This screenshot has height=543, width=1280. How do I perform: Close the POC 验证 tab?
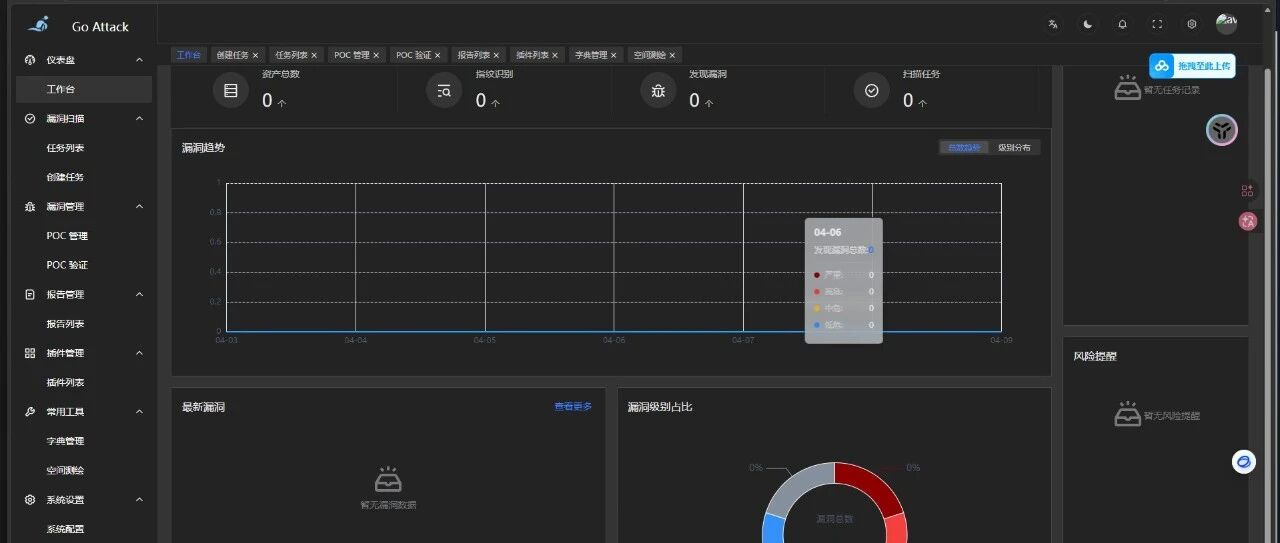click(x=437, y=55)
